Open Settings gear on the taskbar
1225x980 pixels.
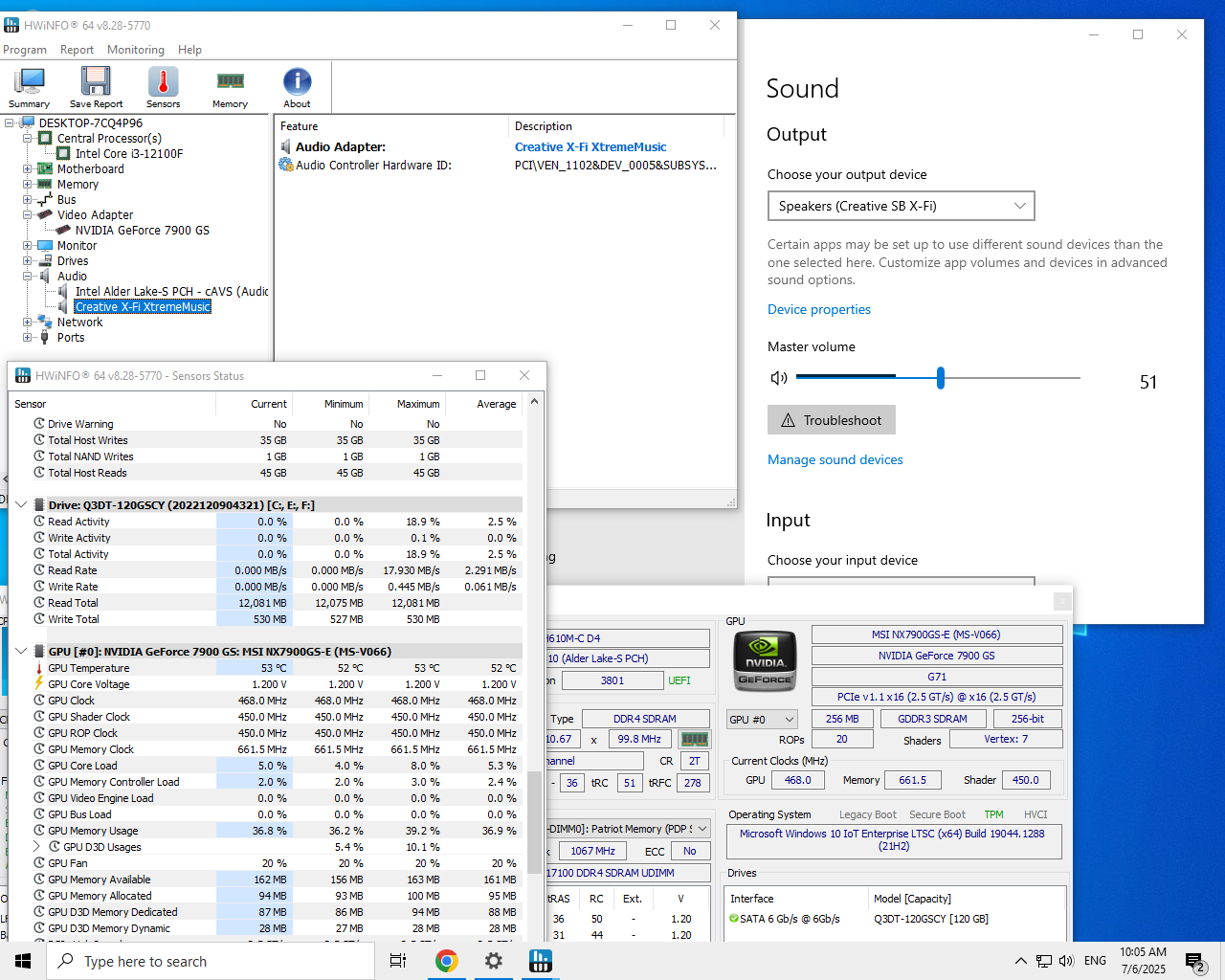(494, 961)
